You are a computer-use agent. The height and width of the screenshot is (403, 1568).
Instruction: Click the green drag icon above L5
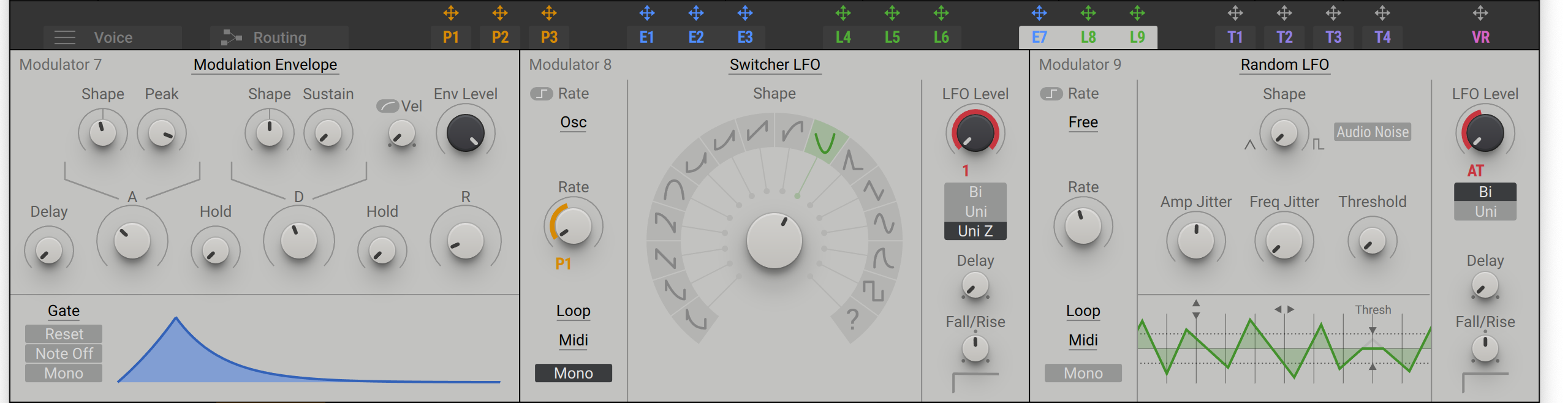point(892,13)
